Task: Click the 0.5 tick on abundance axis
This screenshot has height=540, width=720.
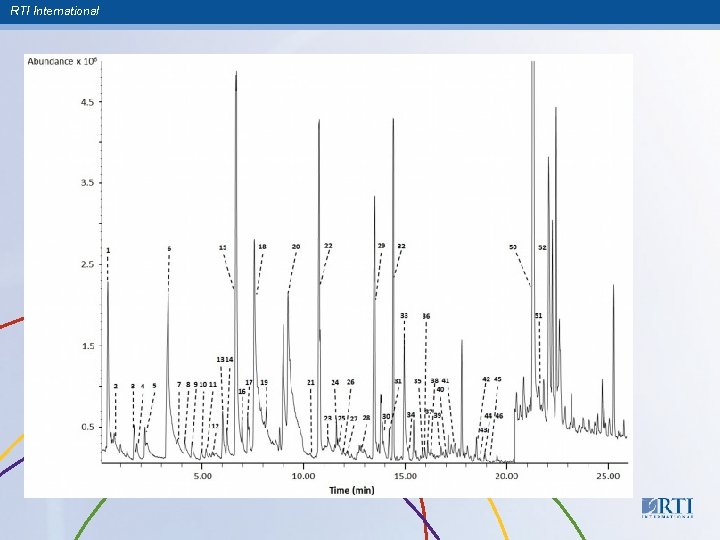Action: [87, 427]
